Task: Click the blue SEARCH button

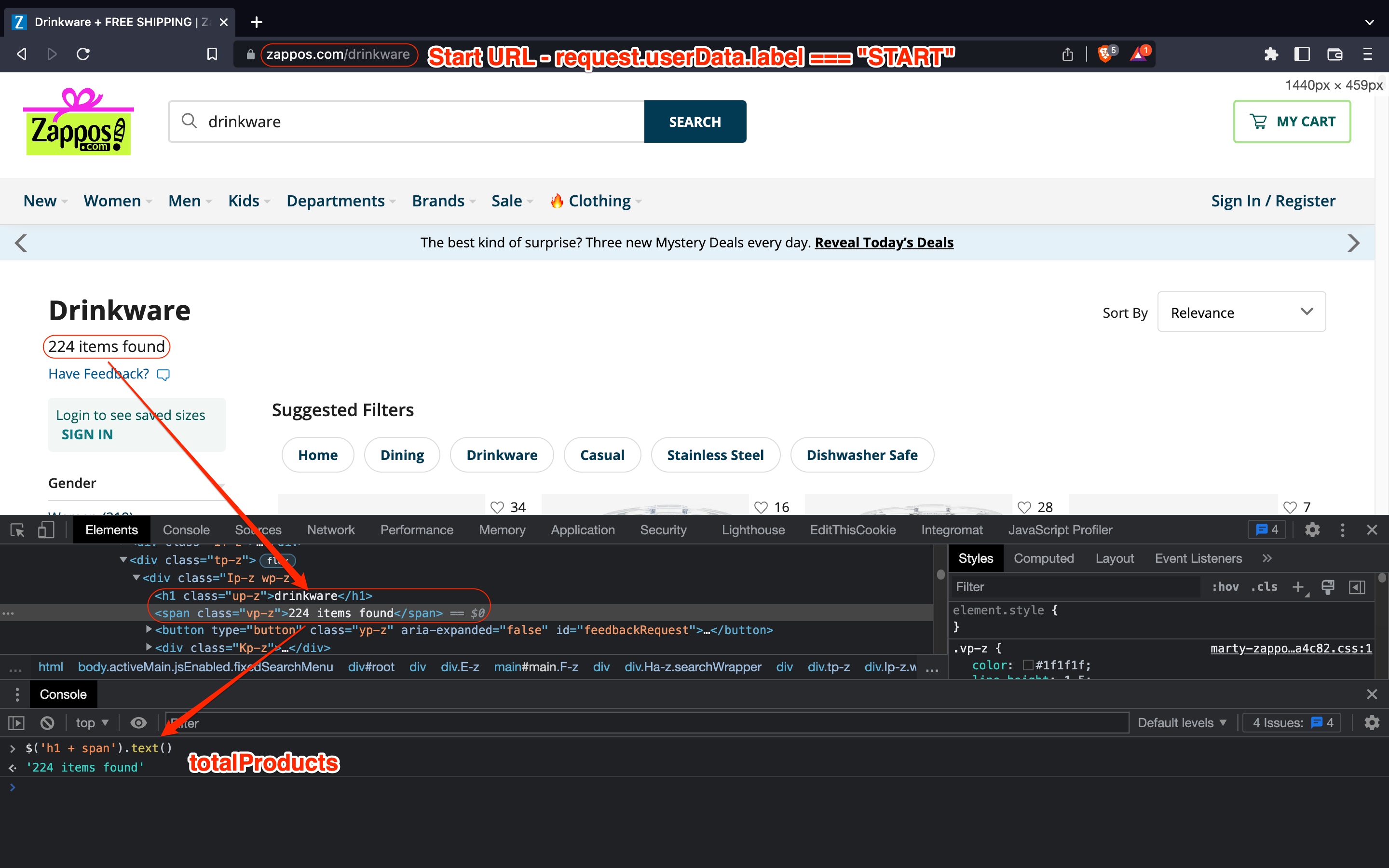Action: [x=694, y=122]
